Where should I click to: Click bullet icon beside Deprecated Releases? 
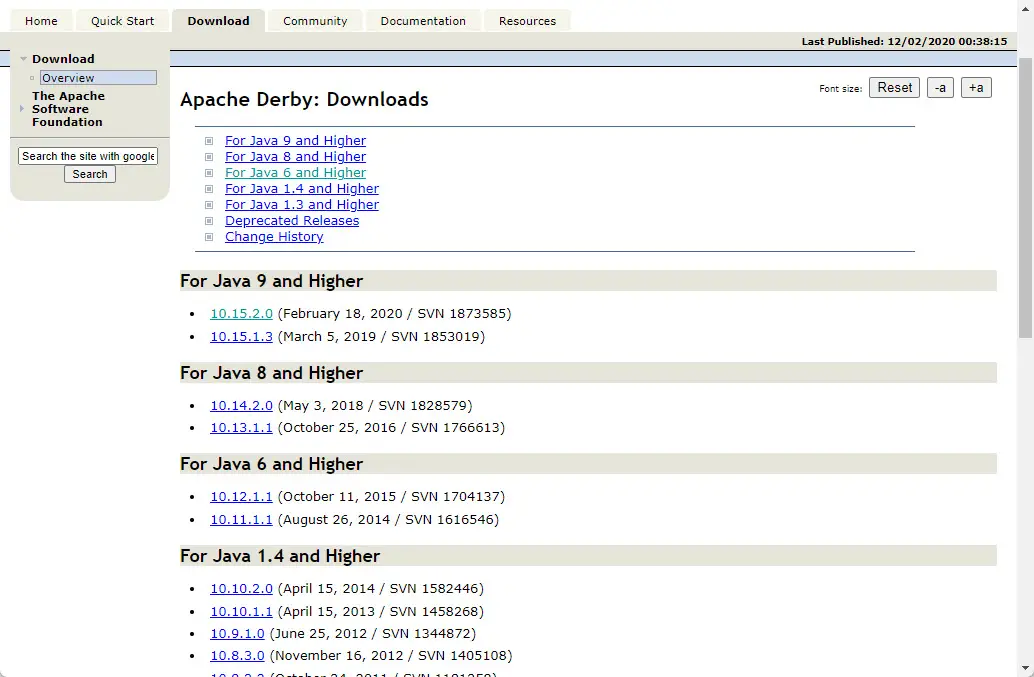[209, 221]
